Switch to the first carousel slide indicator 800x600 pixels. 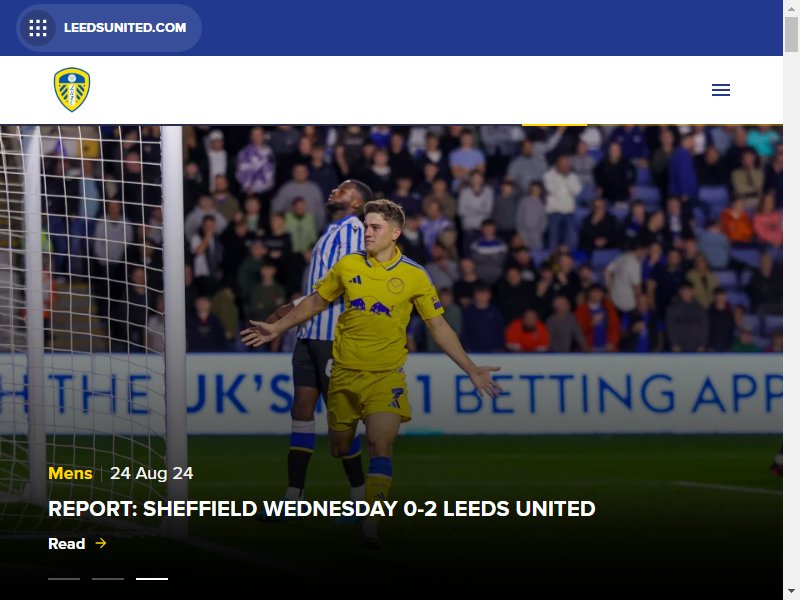64,579
